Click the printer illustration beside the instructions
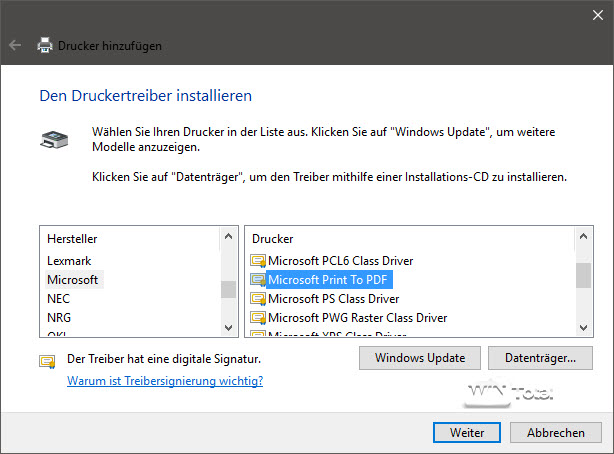614x454 pixels. [54, 140]
